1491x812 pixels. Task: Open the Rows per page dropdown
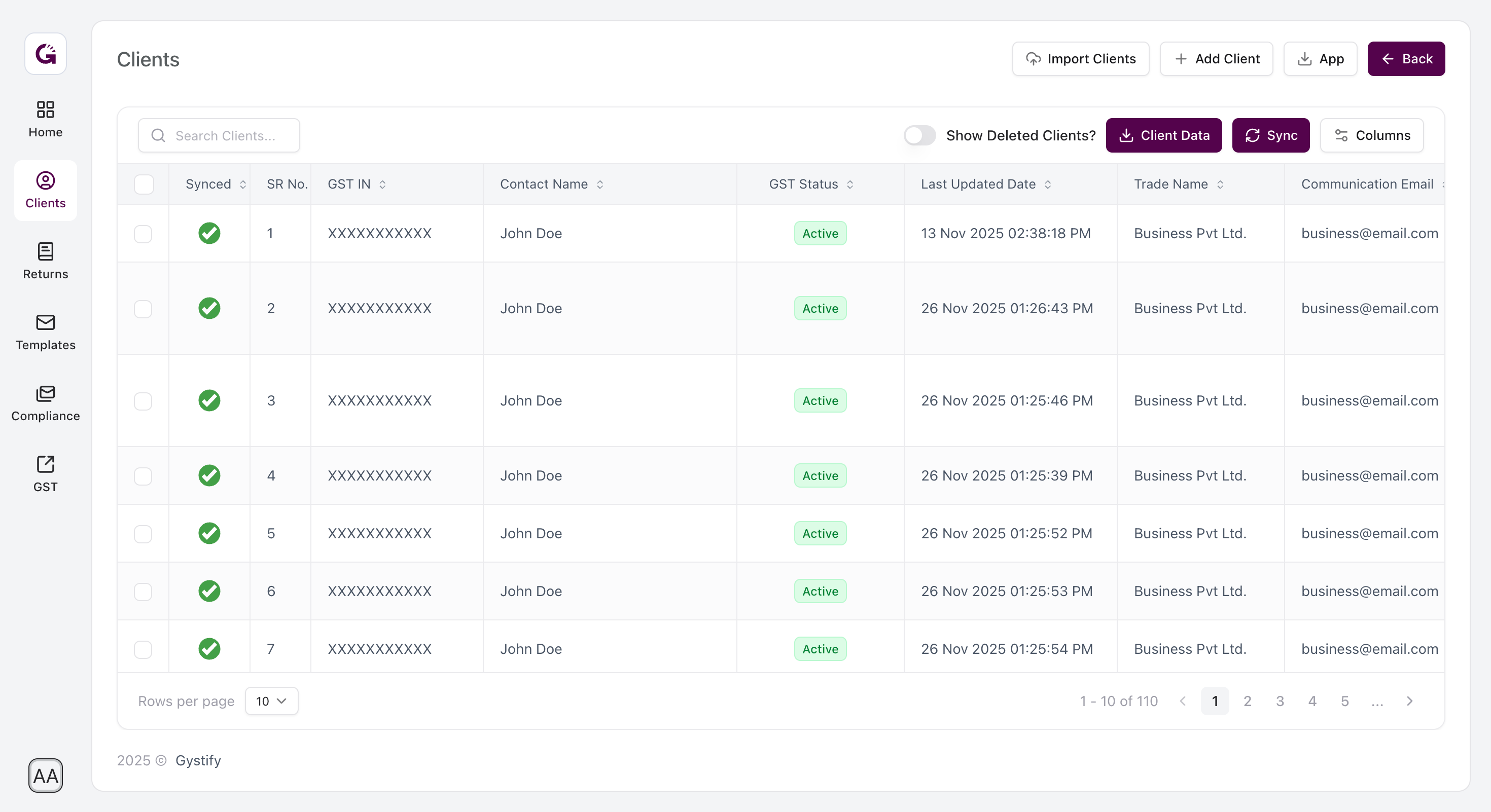(271, 701)
